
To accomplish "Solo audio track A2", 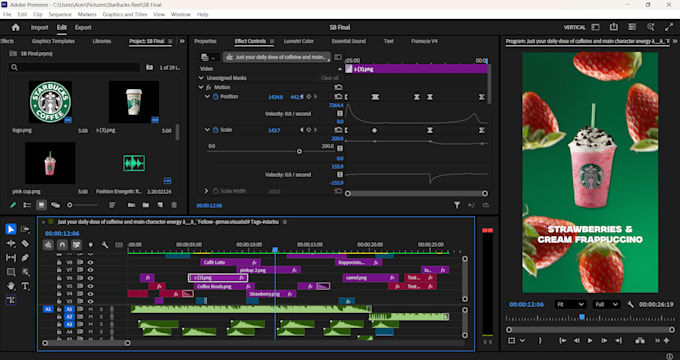I will [x=101, y=317].
